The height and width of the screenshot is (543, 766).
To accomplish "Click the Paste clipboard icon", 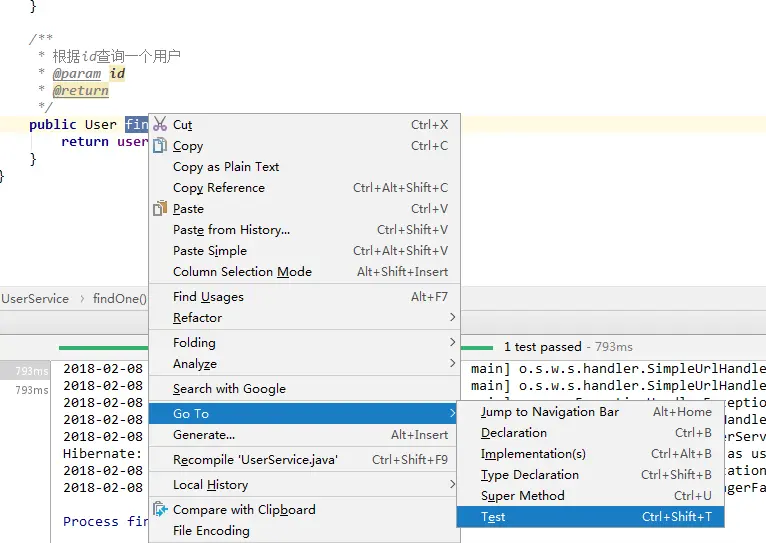I will coord(160,209).
